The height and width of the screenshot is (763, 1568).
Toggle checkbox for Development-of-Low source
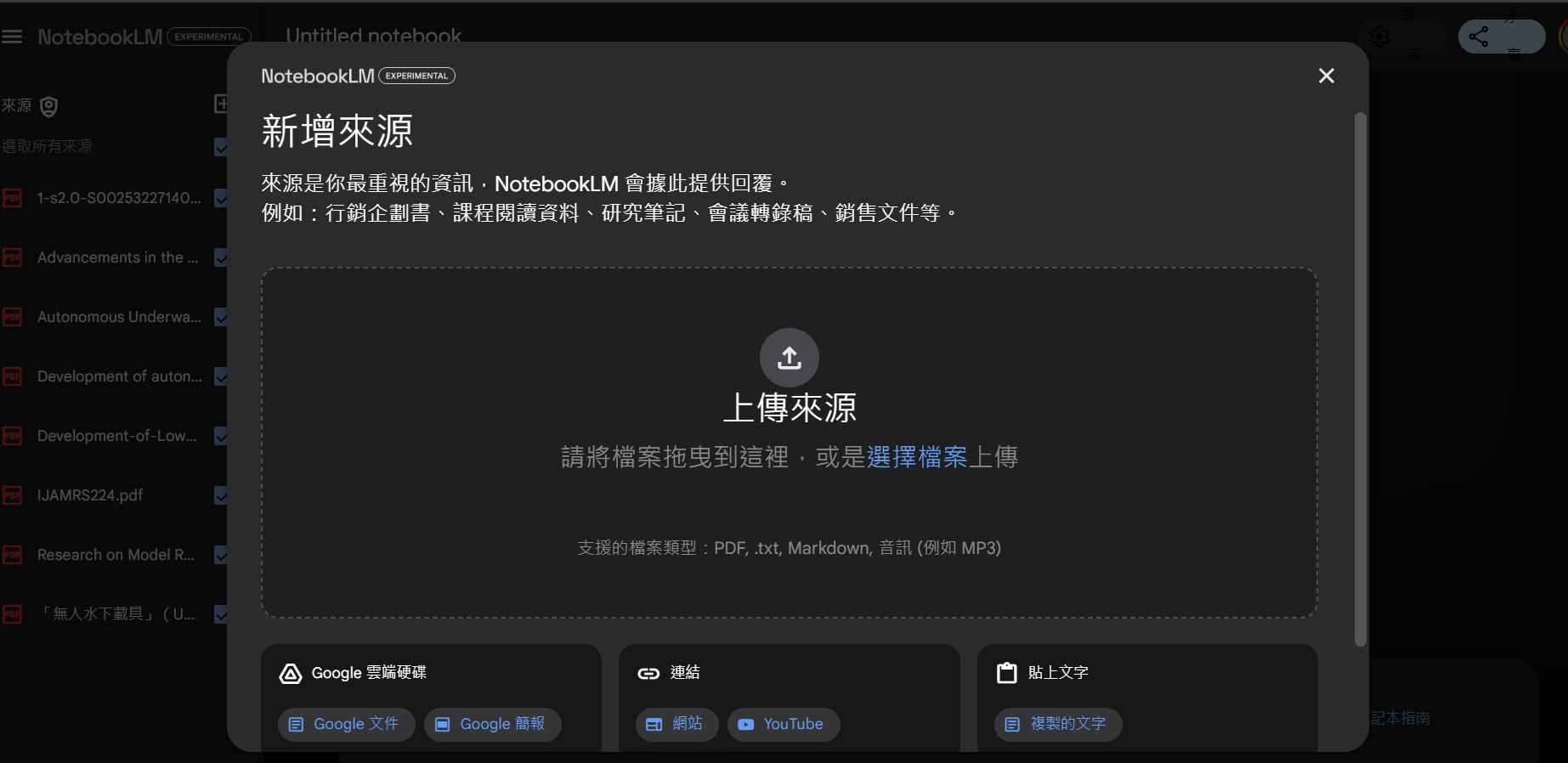click(221, 436)
